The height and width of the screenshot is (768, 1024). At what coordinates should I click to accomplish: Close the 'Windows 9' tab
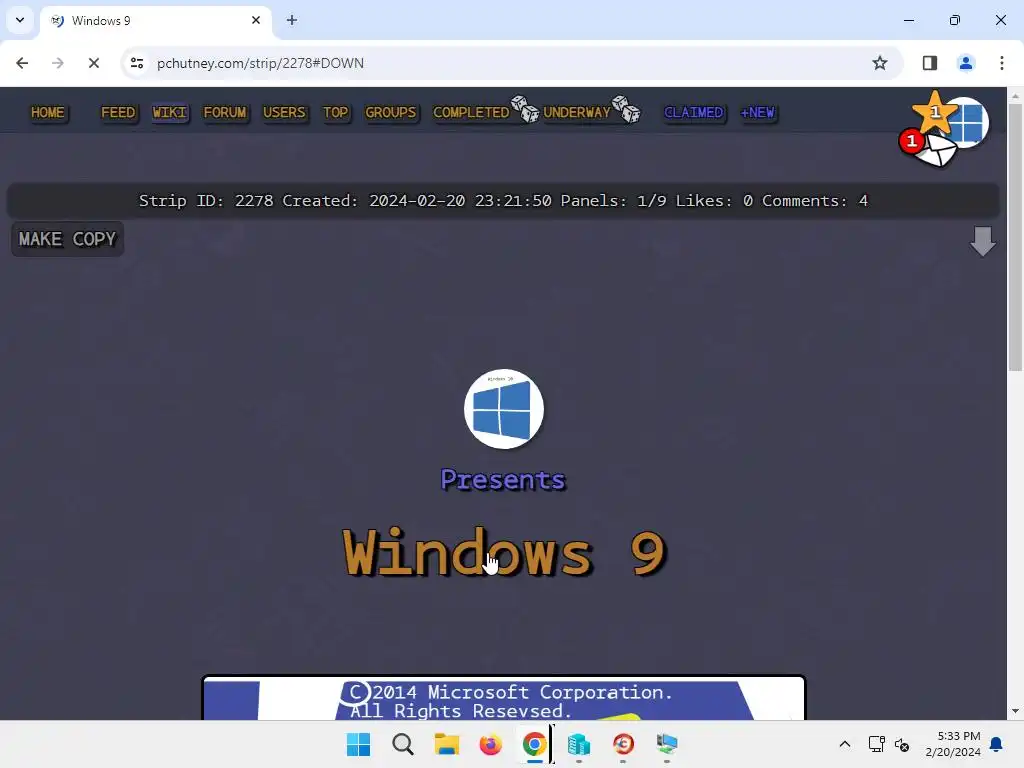tap(255, 20)
